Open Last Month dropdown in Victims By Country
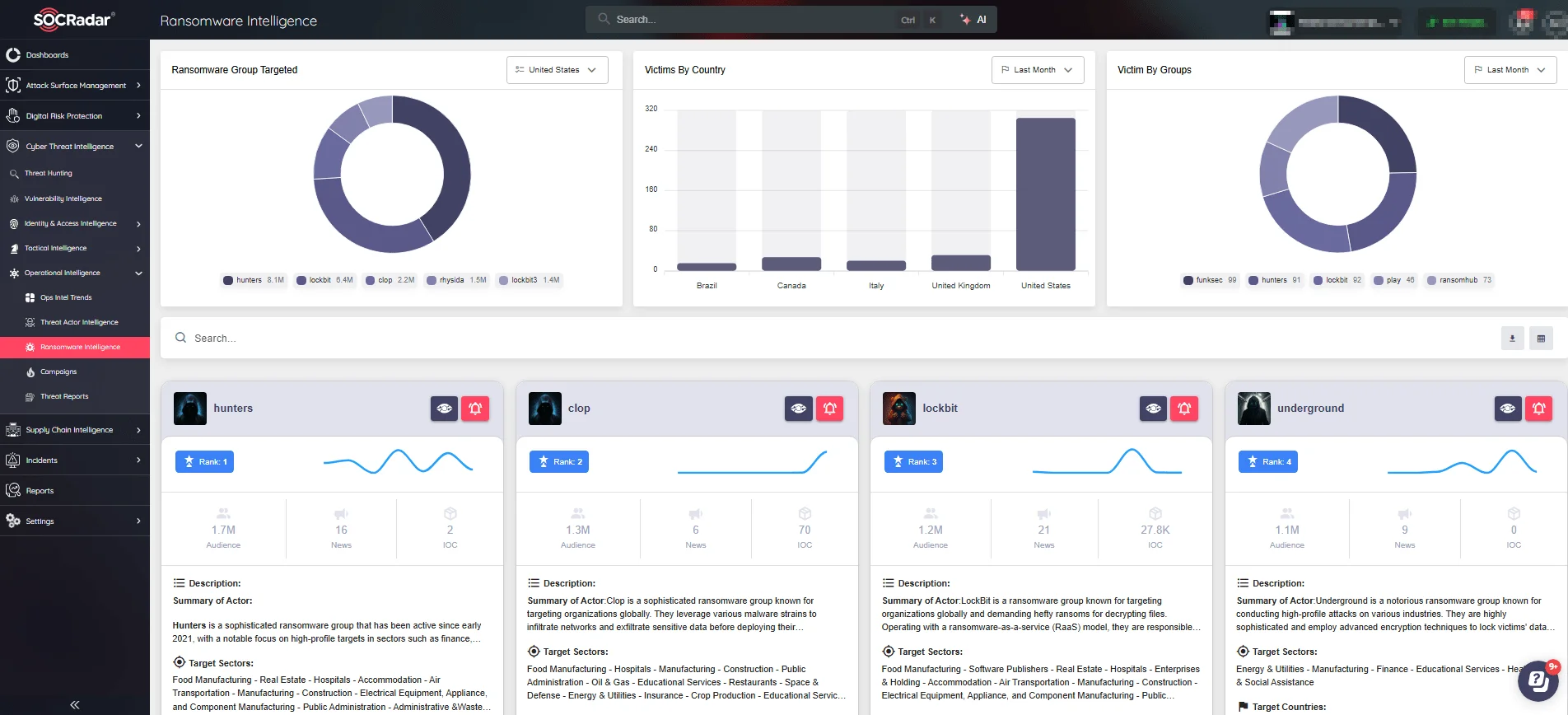 [x=1038, y=70]
